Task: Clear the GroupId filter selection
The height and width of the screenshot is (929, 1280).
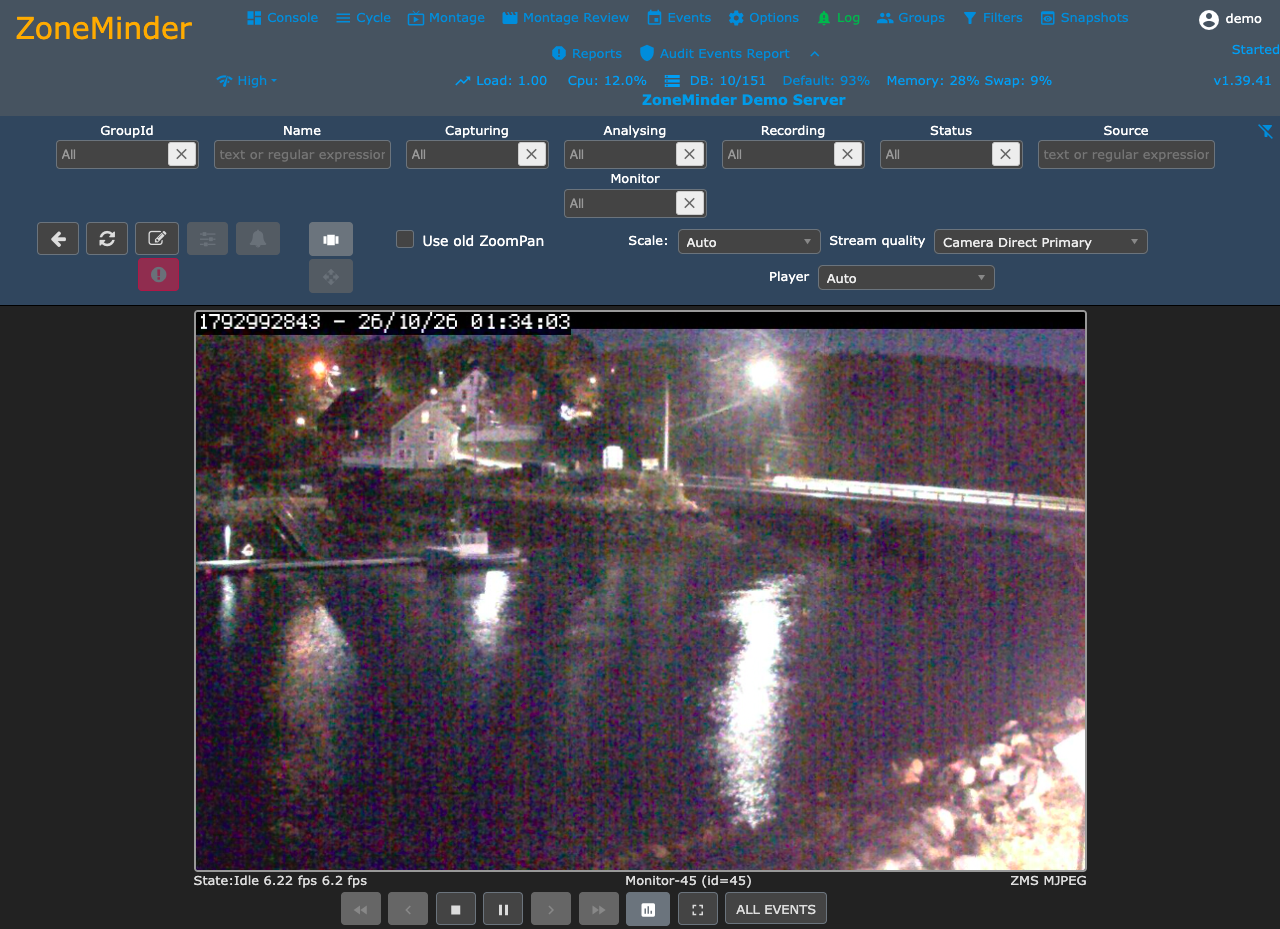Action: pyautogui.click(x=181, y=154)
